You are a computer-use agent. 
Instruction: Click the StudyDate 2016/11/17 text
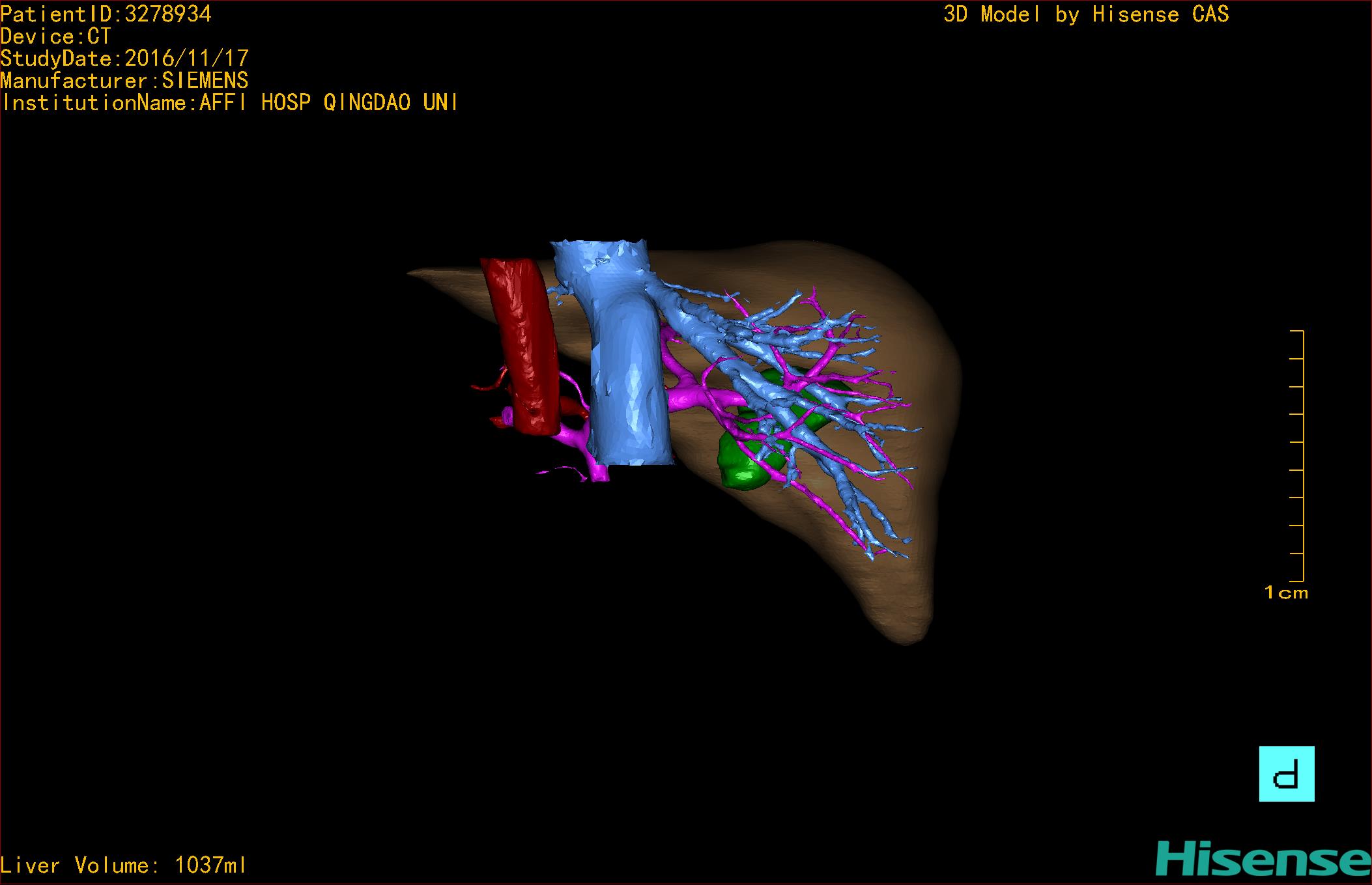124,59
